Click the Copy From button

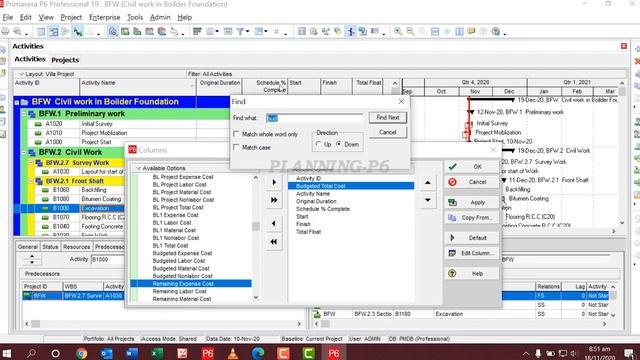pos(471,218)
